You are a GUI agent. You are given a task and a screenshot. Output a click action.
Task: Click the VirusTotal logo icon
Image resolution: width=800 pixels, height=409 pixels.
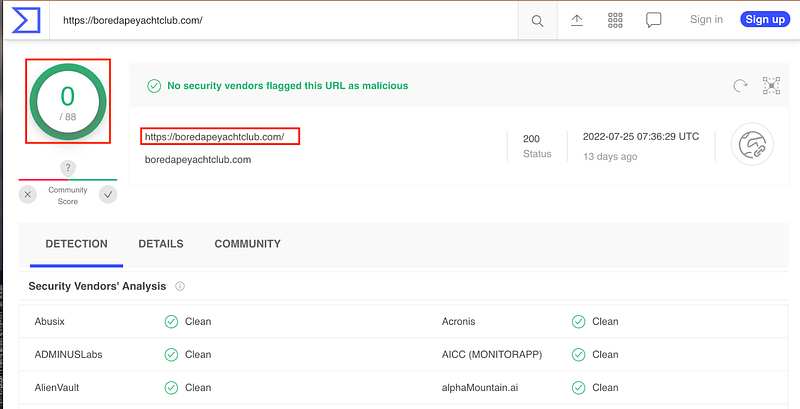tap(26, 20)
